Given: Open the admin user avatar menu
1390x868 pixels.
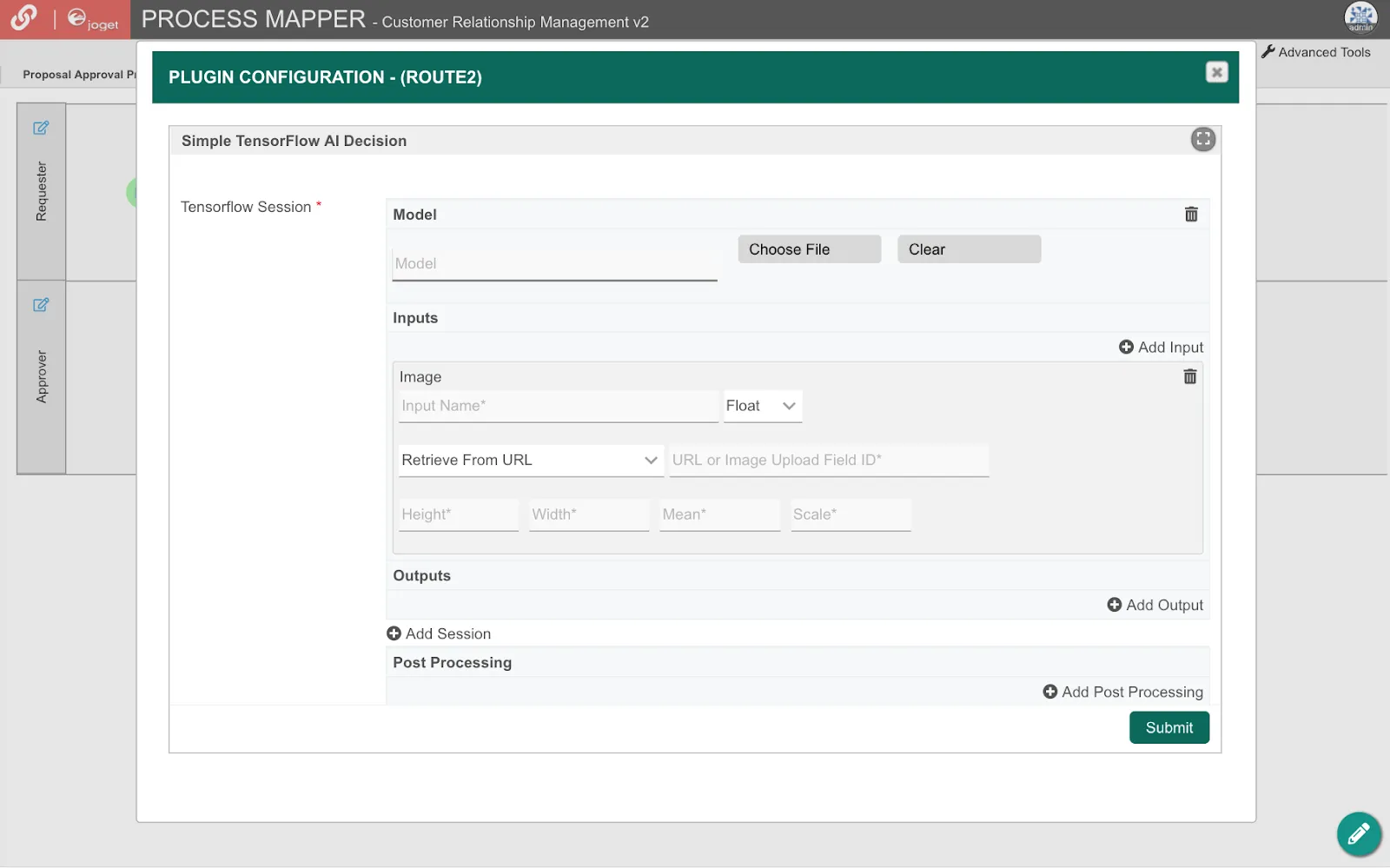Looking at the screenshot, I should pos(1360,18).
